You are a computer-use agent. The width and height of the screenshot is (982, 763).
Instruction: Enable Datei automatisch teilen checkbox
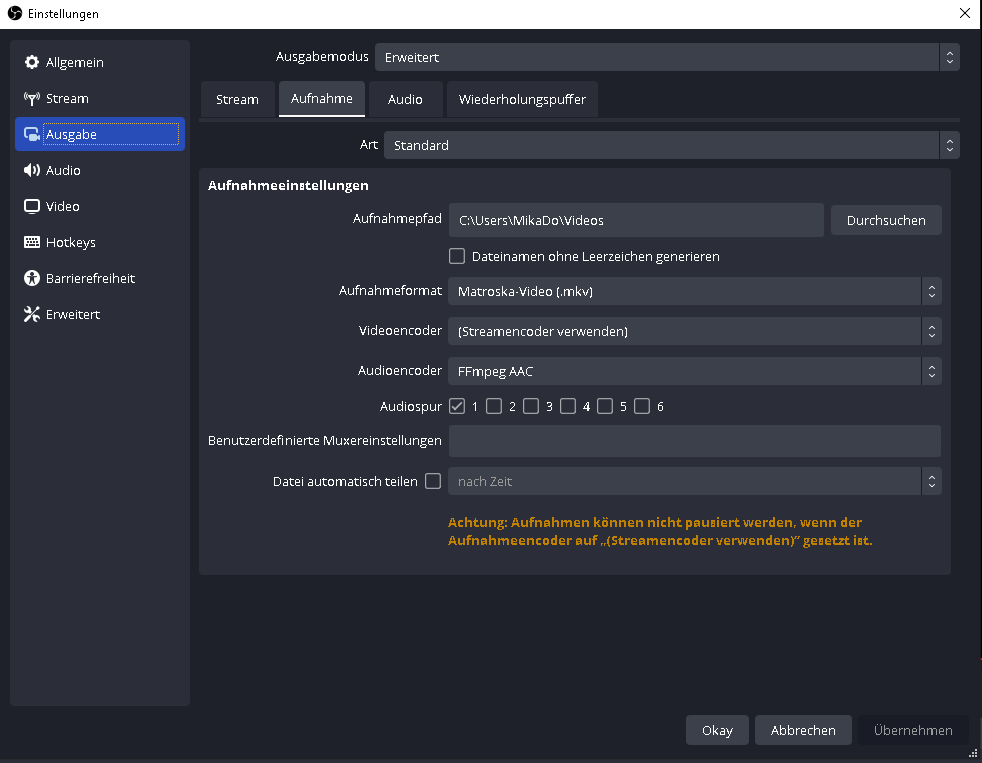tap(433, 481)
